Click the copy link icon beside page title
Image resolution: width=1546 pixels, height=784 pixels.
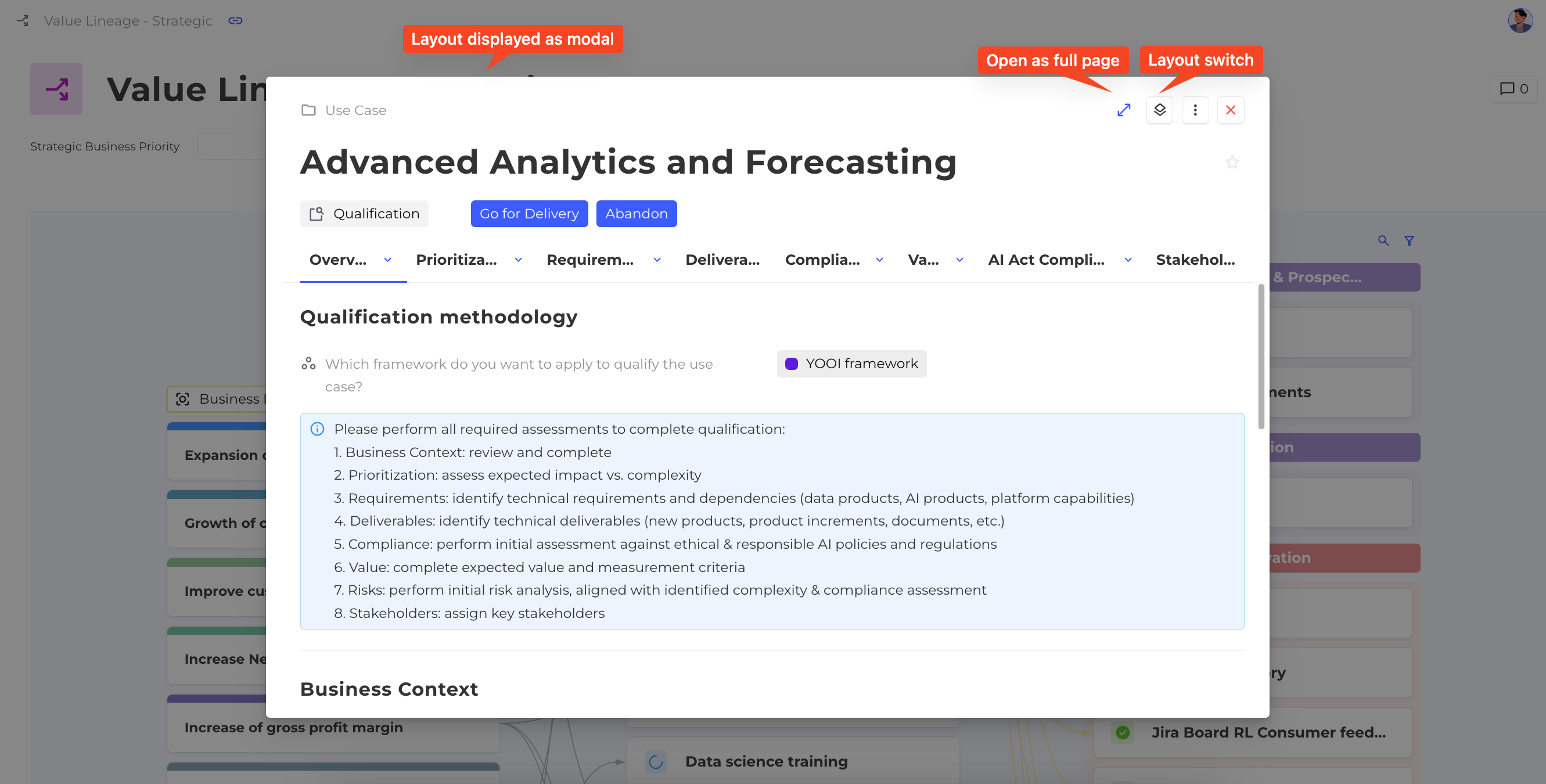(235, 21)
